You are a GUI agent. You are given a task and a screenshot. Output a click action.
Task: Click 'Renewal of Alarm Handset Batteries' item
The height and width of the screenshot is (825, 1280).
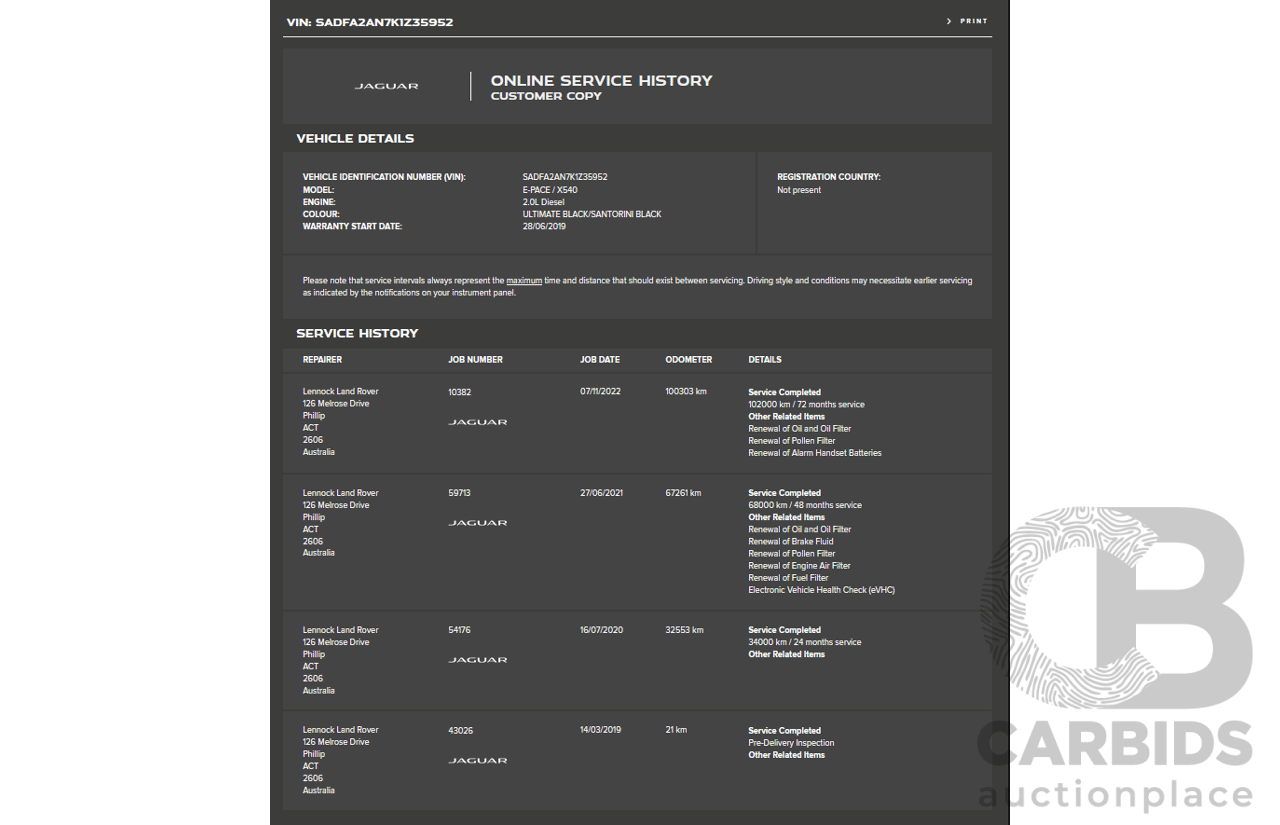(815, 453)
